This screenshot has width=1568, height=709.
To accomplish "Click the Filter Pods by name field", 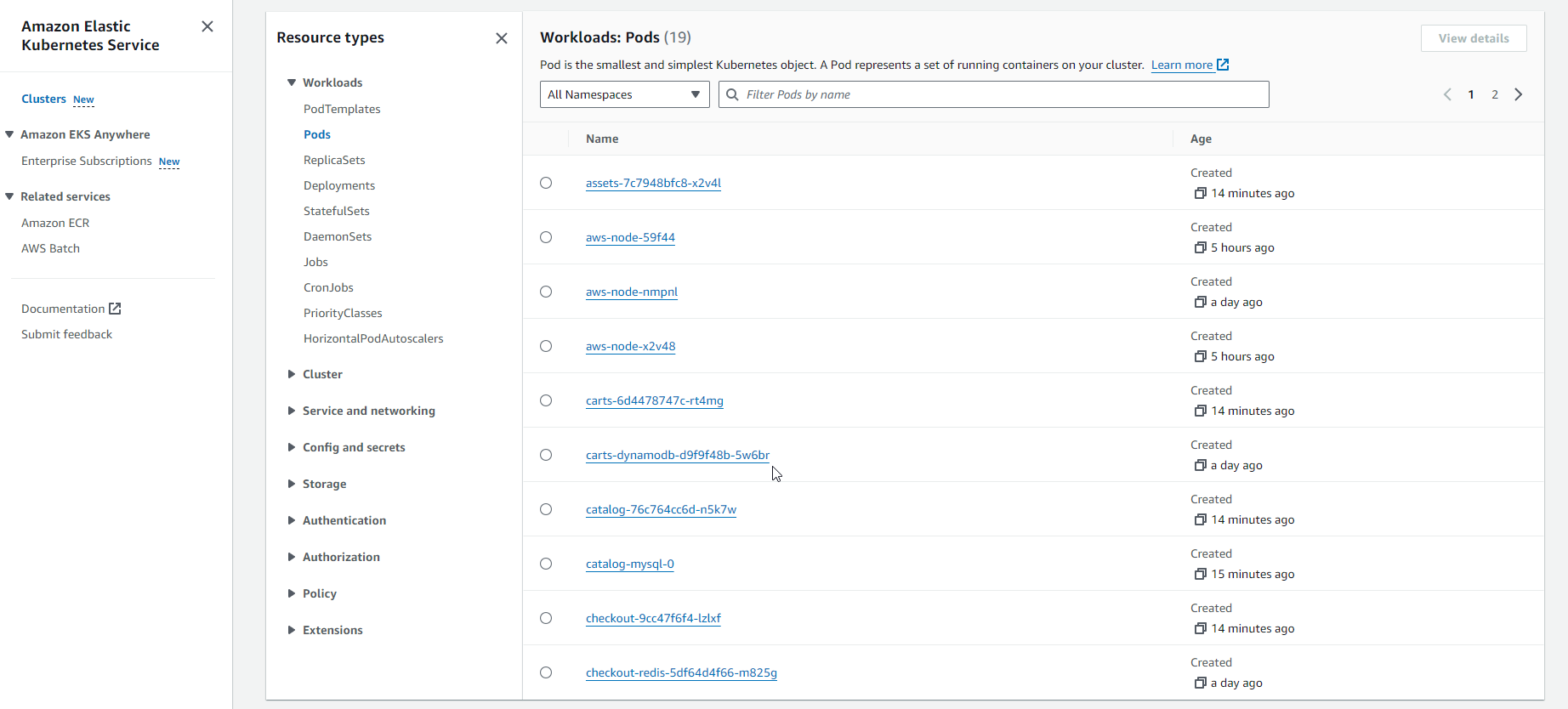I will pos(994,94).
